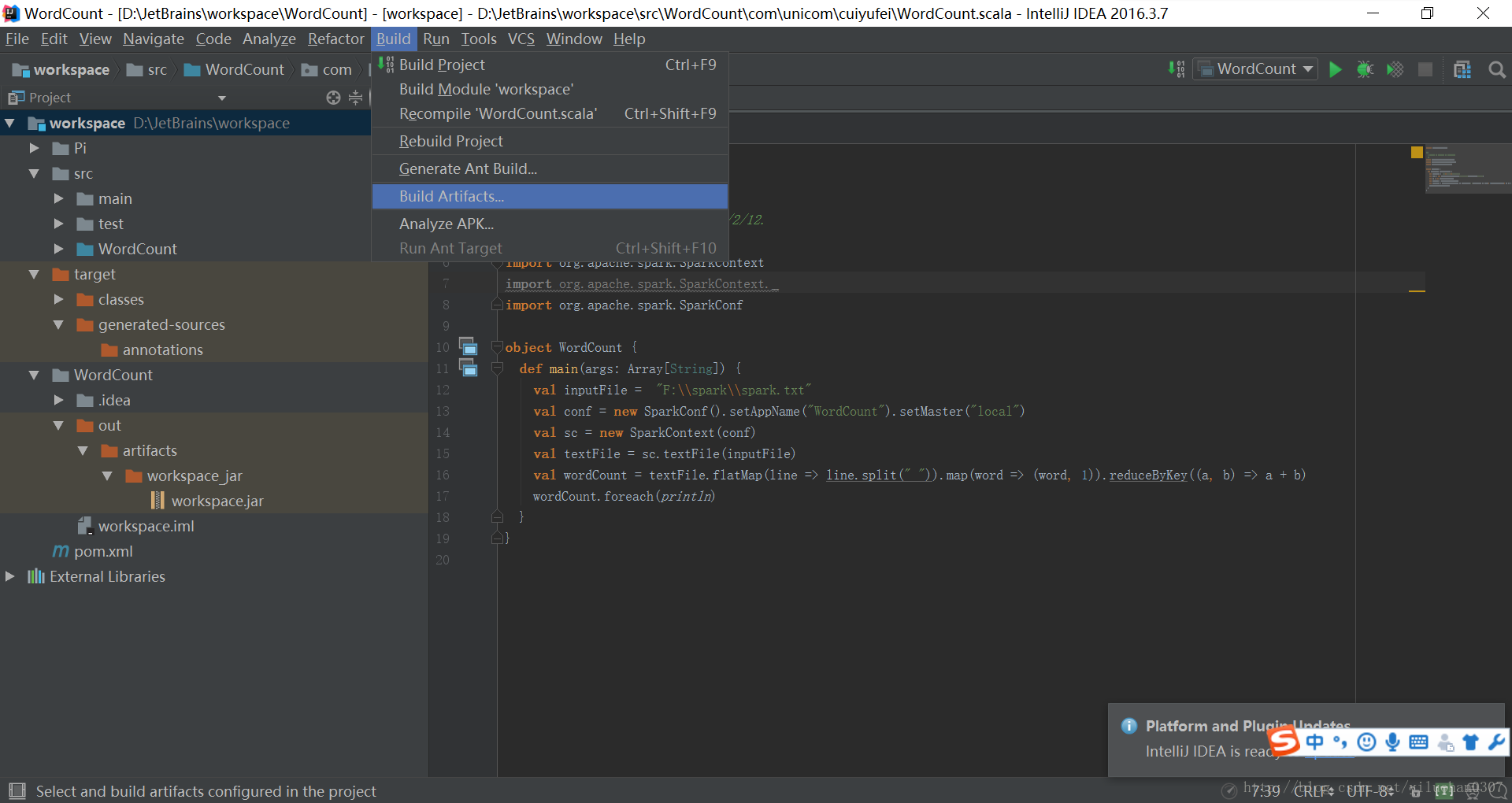Choose Rebuild Project in Build menu
This screenshot has width=1512, height=803.
pyautogui.click(x=550, y=141)
